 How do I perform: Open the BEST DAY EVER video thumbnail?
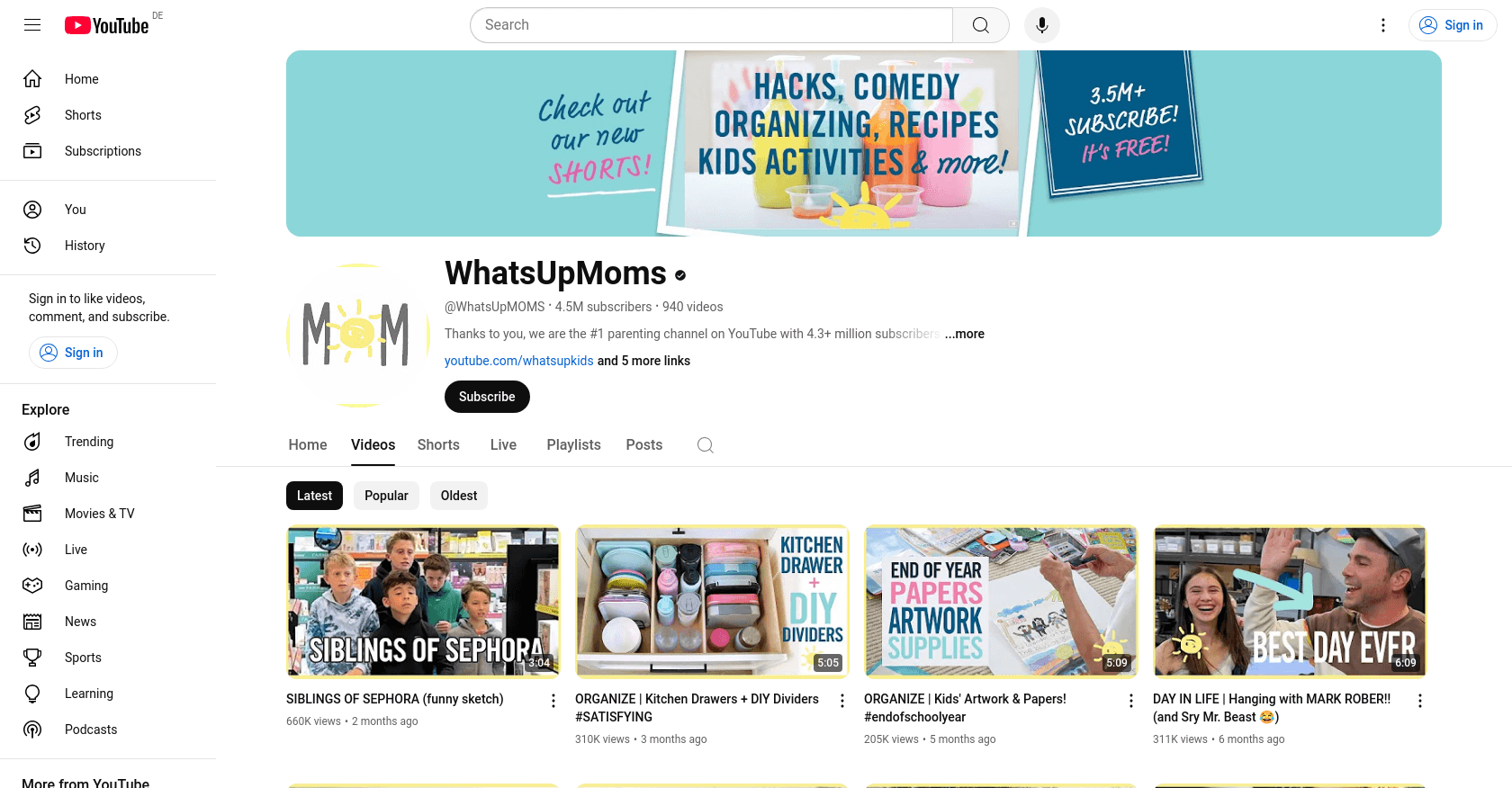pyautogui.click(x=1291, y=602)
